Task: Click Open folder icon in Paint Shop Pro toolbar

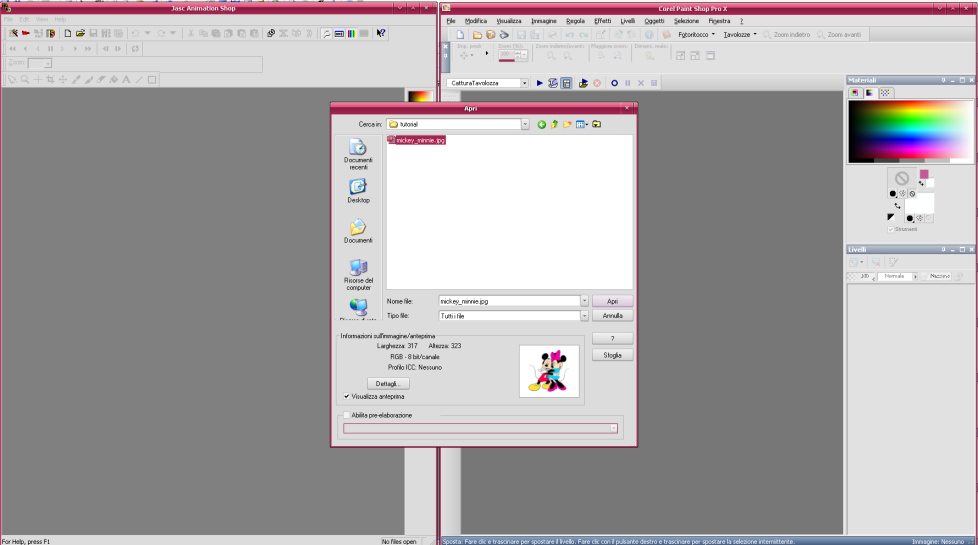Action: pyautogui.click(x=477, y=35)
